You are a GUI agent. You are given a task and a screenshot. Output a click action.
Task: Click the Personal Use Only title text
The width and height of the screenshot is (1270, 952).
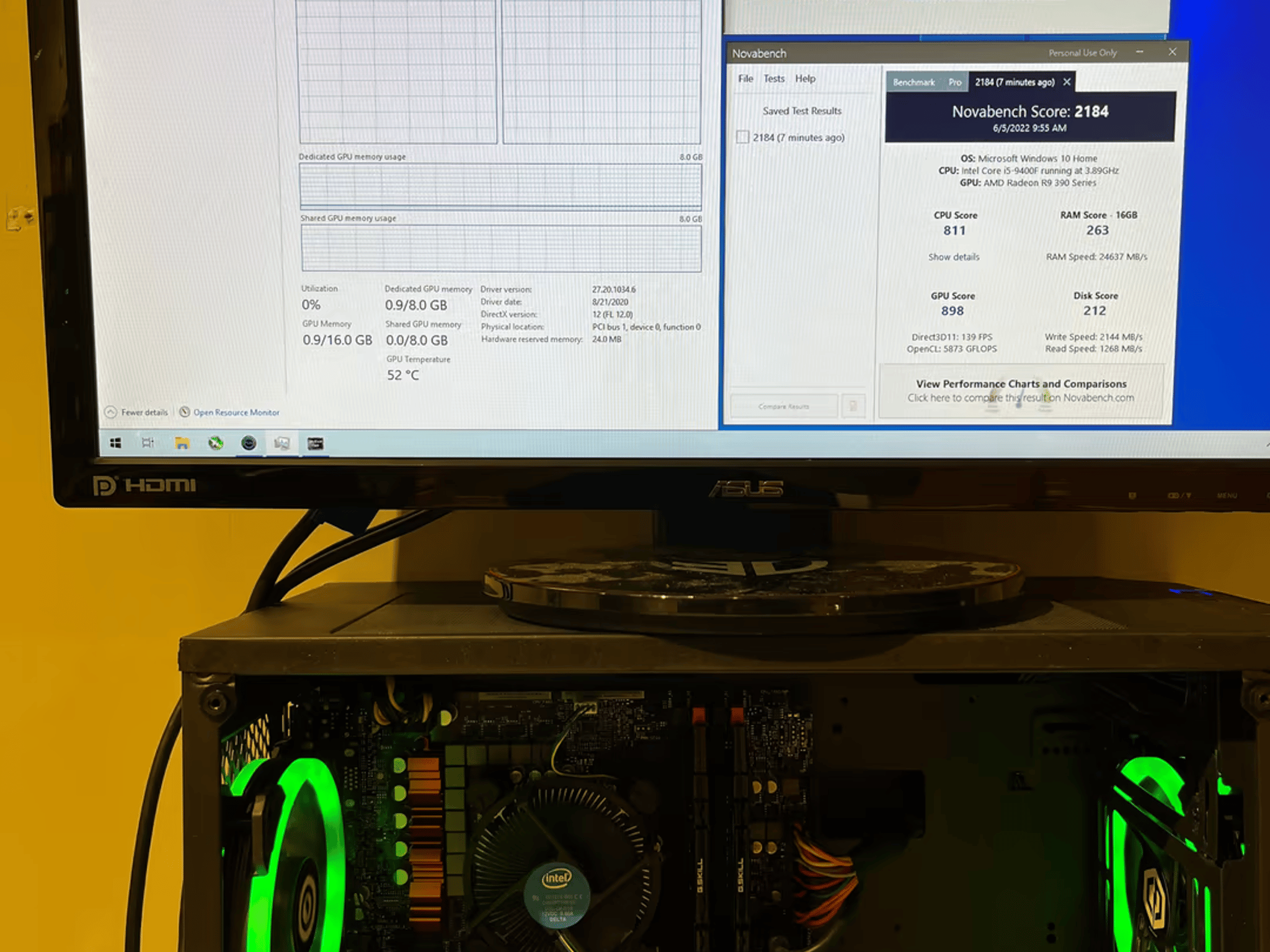pos(1082,53)
